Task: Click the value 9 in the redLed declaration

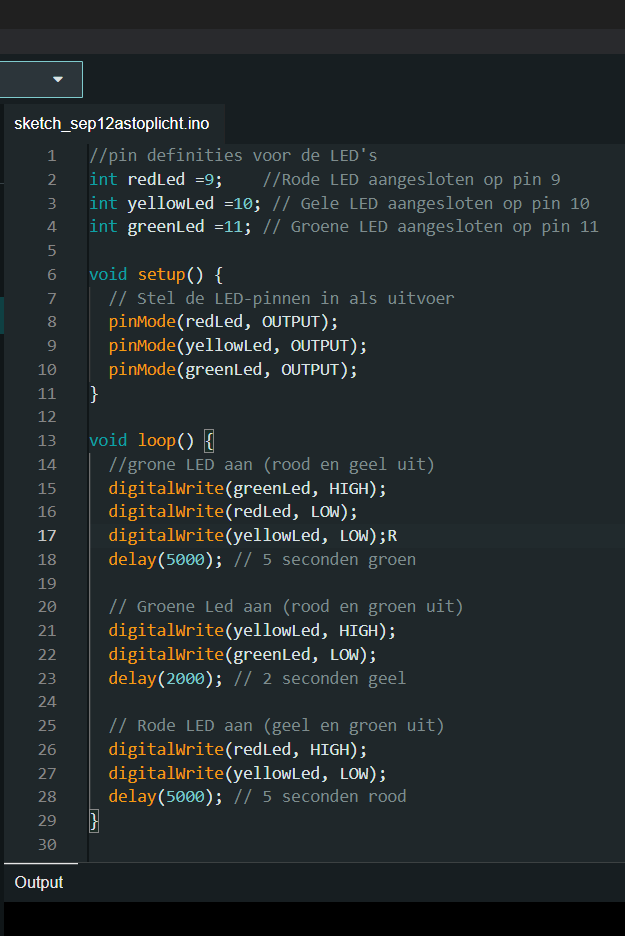Action: point(208,179)
